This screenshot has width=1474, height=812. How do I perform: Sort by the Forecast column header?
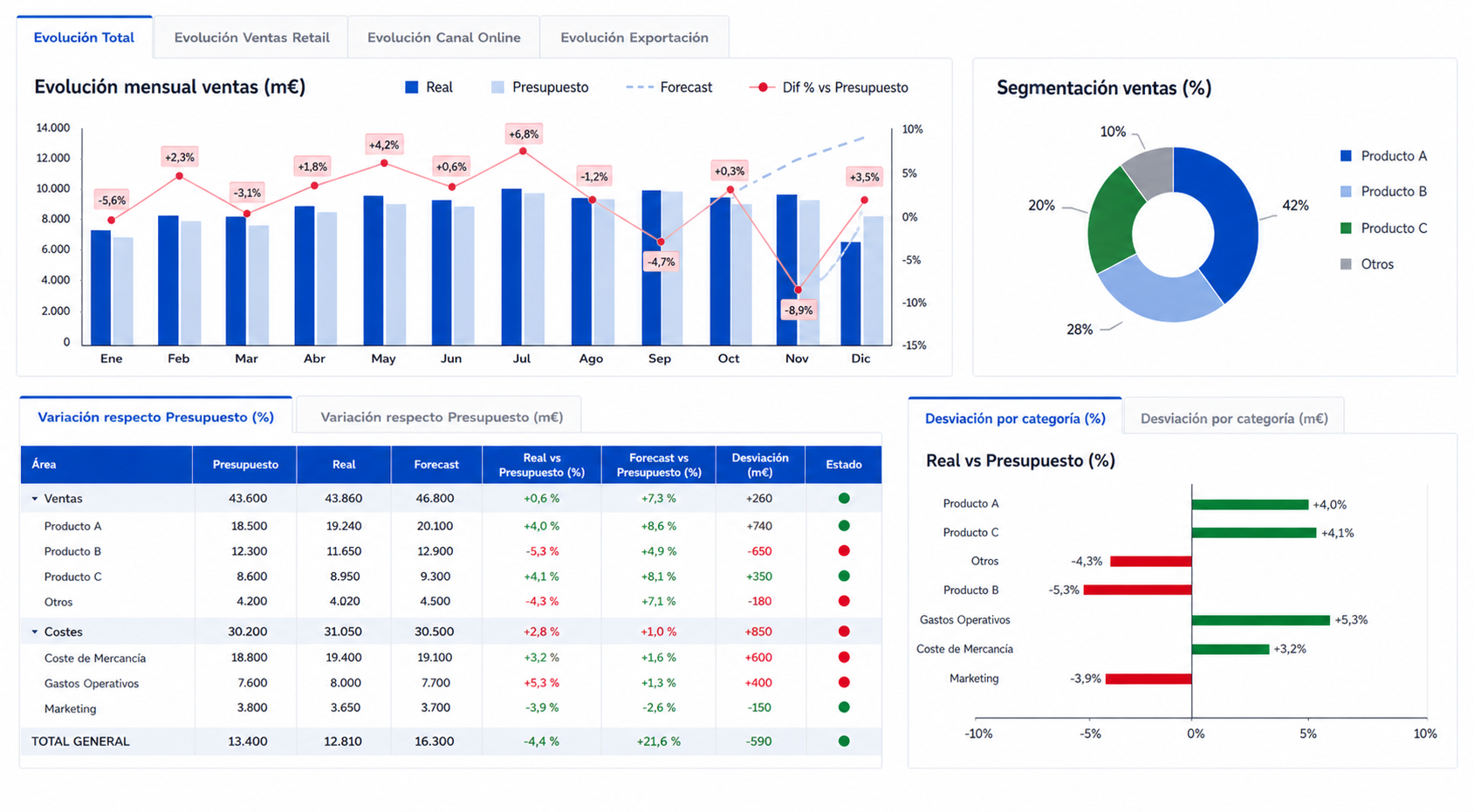pos(436,465)
